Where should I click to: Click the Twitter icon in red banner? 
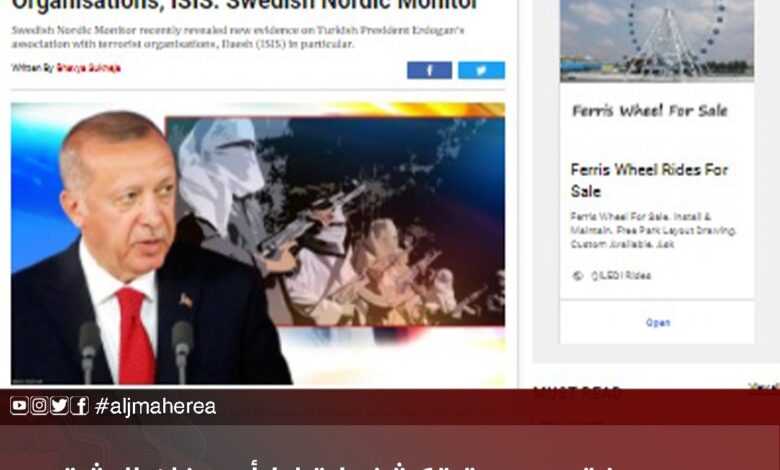(59, 406)
